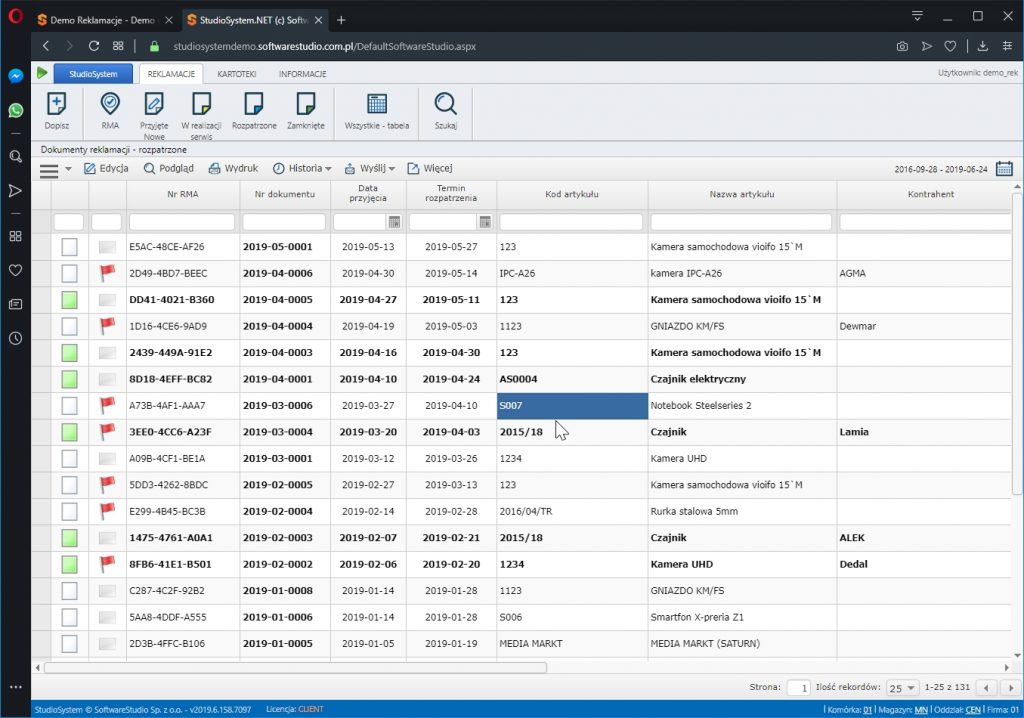The height and width of the screenshot is (718, 1024).
Task: Click the red flag in row 2D49-4BD7-BEEC
Action: pyautogui.click(x=107, y=273)
